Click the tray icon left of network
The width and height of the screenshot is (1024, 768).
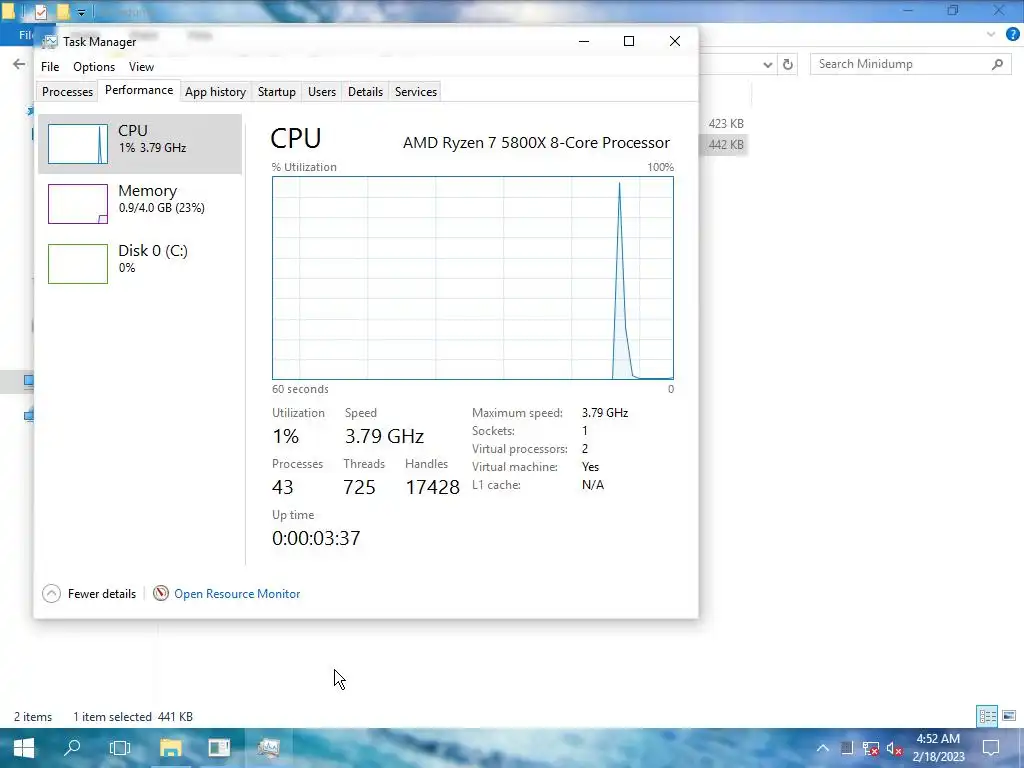(846, 748)
